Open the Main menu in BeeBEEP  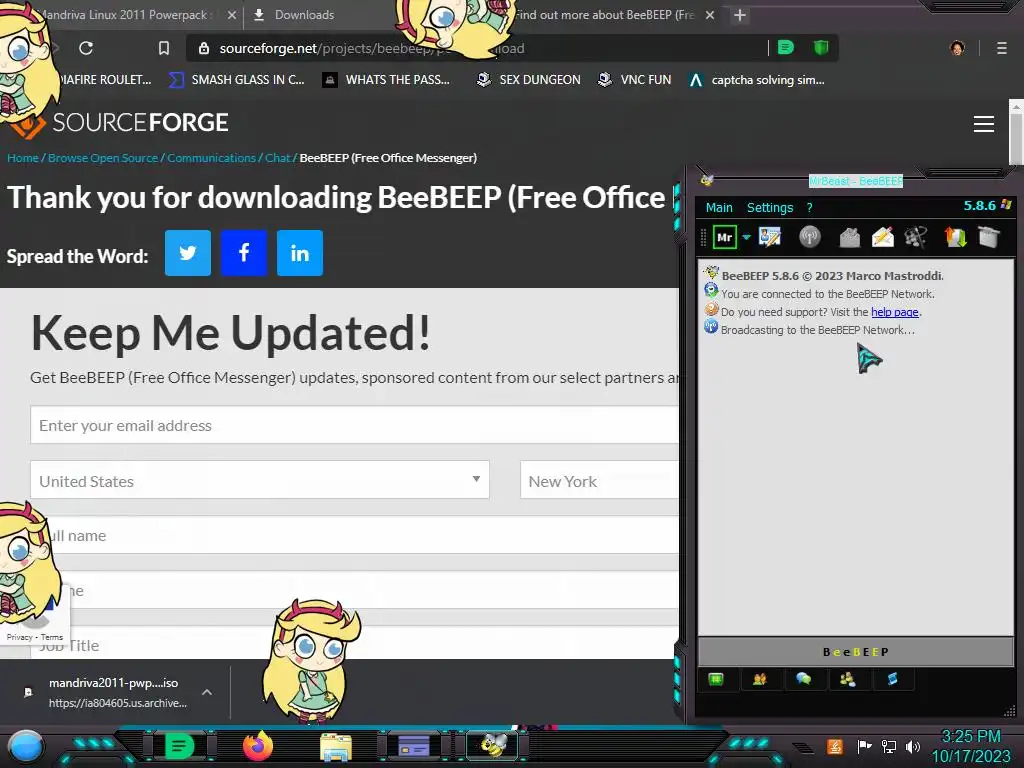(x=719, y=208)
